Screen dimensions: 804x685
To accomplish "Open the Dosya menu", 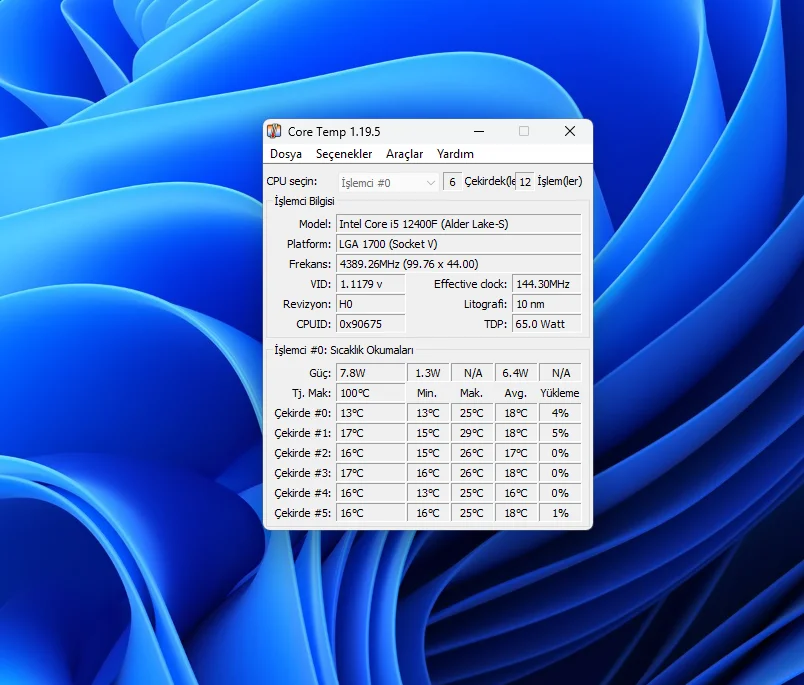I will point(286,154).
